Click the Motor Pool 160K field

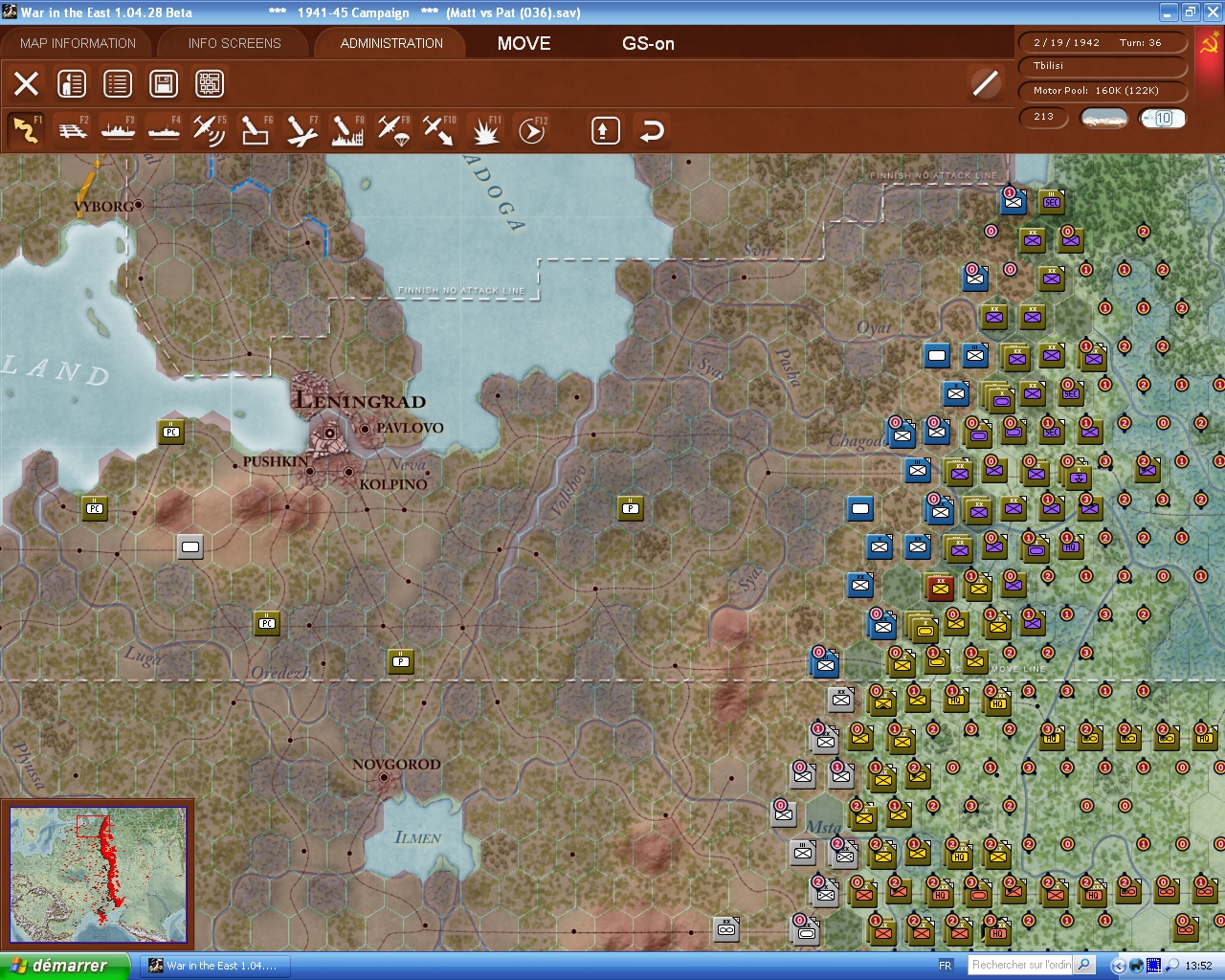click(x=1103, y=91)
